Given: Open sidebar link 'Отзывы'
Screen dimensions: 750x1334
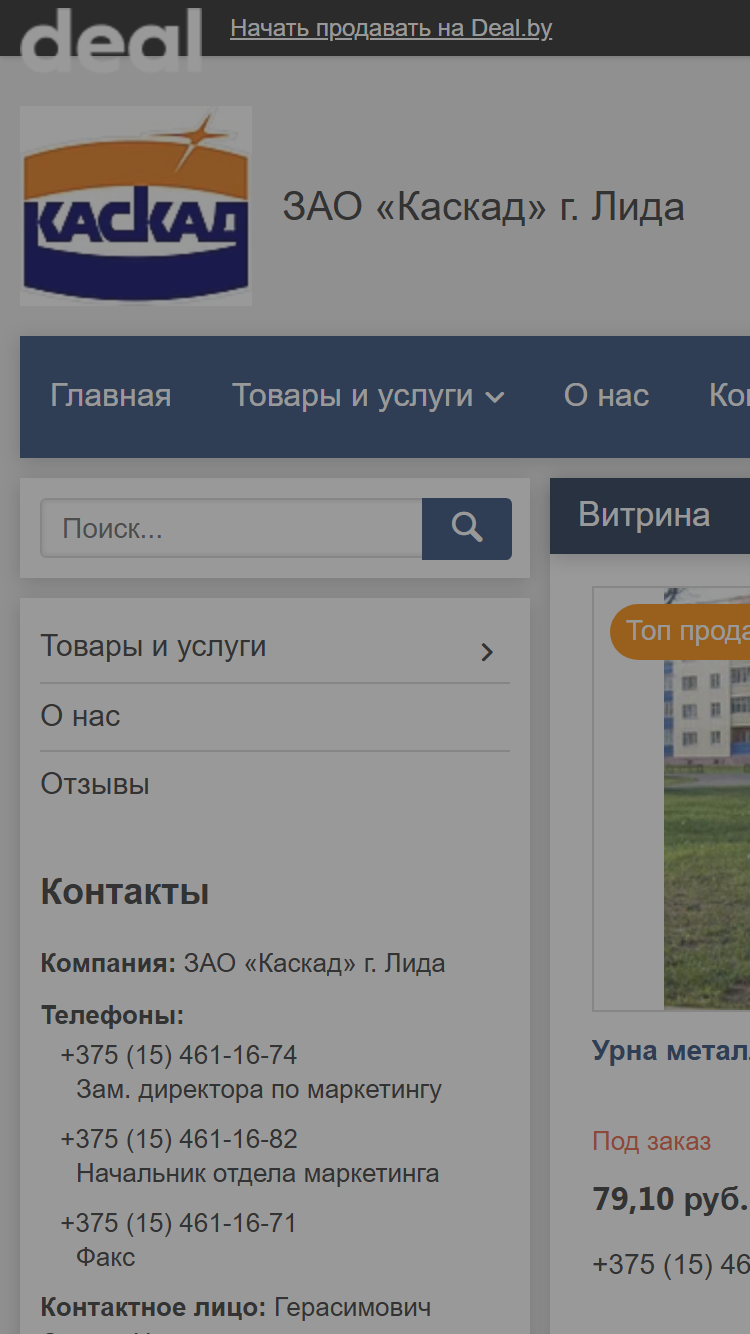Looking at the screenshot, I should pyautogui.click(x=95, y=784).
